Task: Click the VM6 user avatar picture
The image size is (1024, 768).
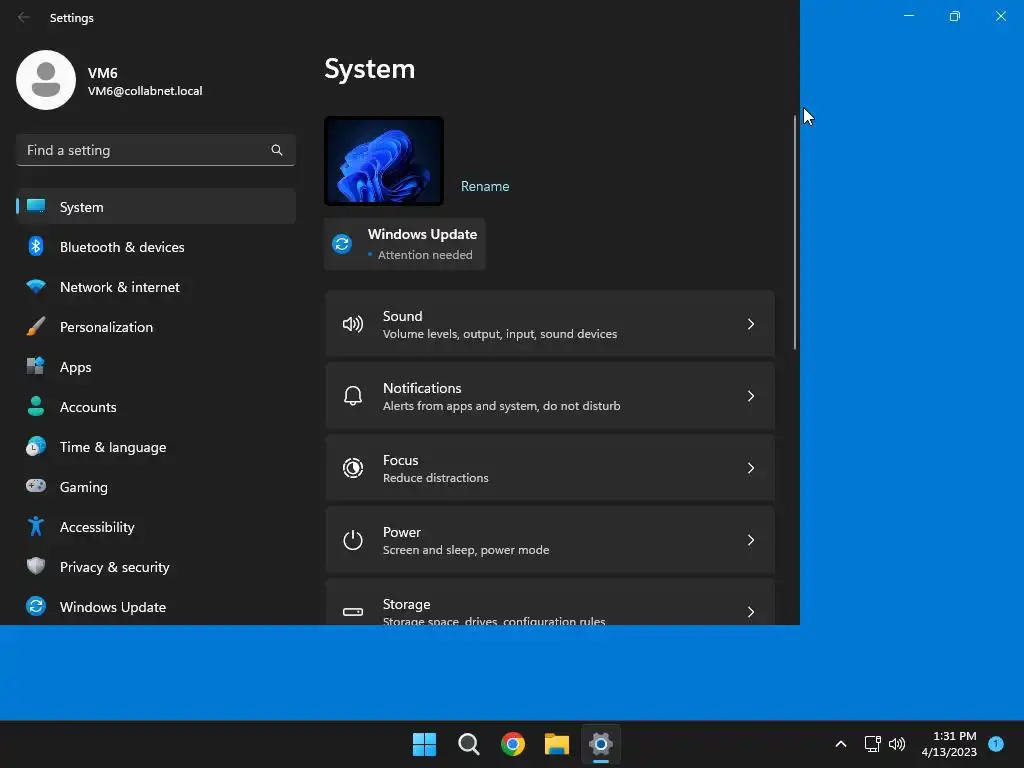Action: click(46, 80)
